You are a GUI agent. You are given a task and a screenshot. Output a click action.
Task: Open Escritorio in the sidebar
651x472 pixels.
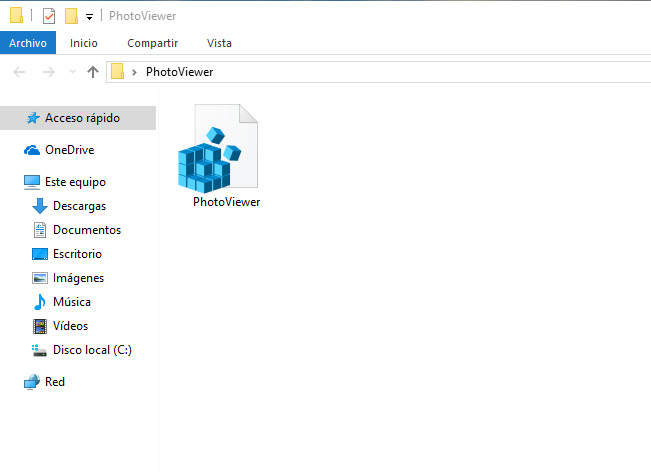(77, 254)
